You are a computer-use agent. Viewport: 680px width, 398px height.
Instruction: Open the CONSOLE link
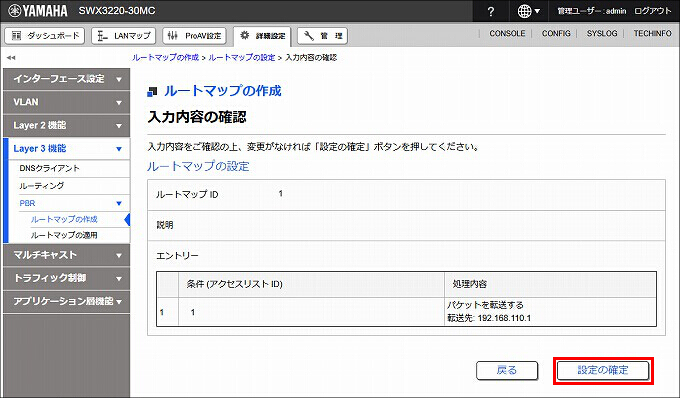tap(507, 33)
